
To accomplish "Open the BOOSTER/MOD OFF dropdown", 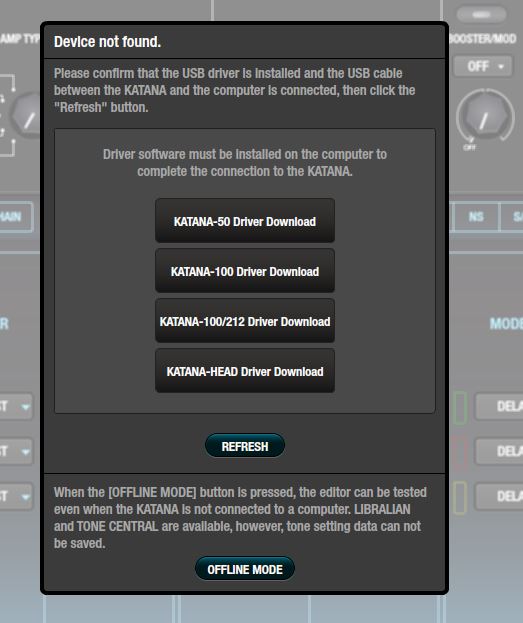I will point(484,66).
